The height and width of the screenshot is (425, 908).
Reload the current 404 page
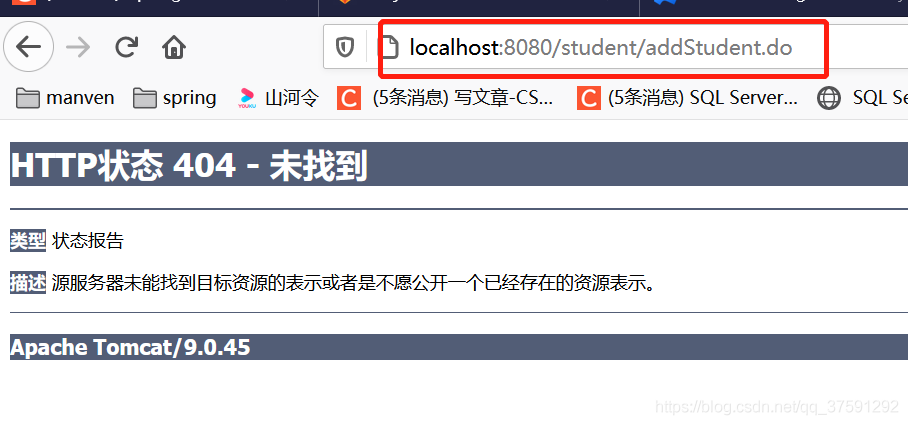point(126,47)
